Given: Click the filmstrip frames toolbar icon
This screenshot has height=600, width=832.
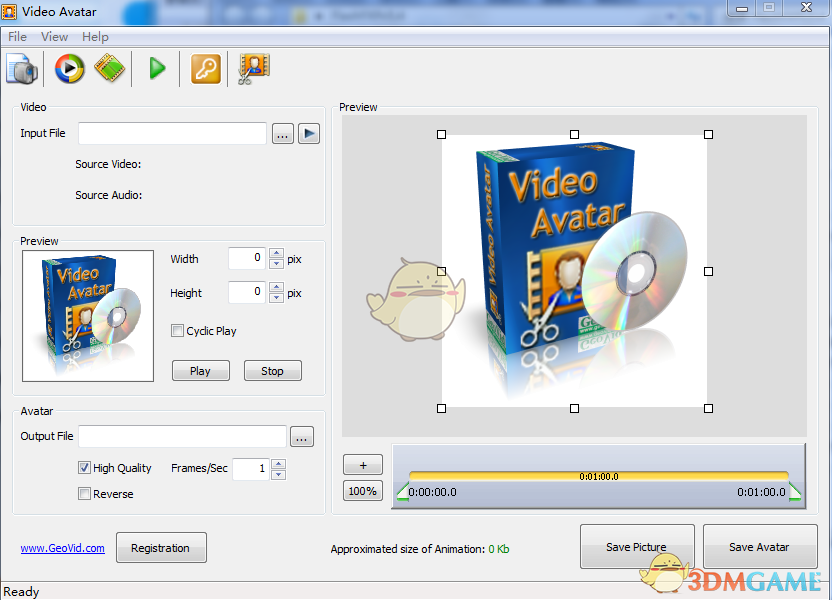Looking at the screenshot, I should click(108, 68).
